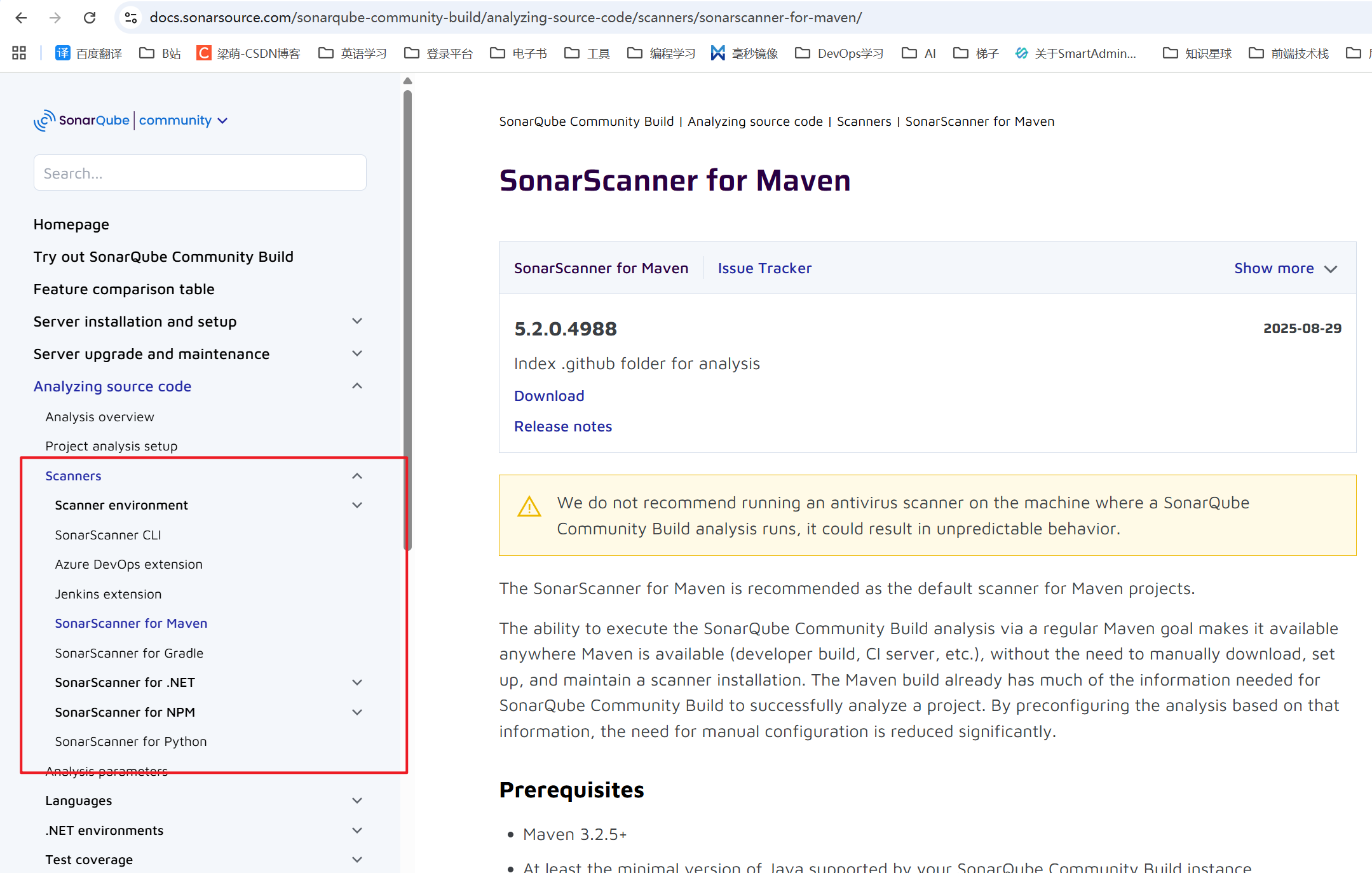Expand .NET environments chevron

[357, 830]
